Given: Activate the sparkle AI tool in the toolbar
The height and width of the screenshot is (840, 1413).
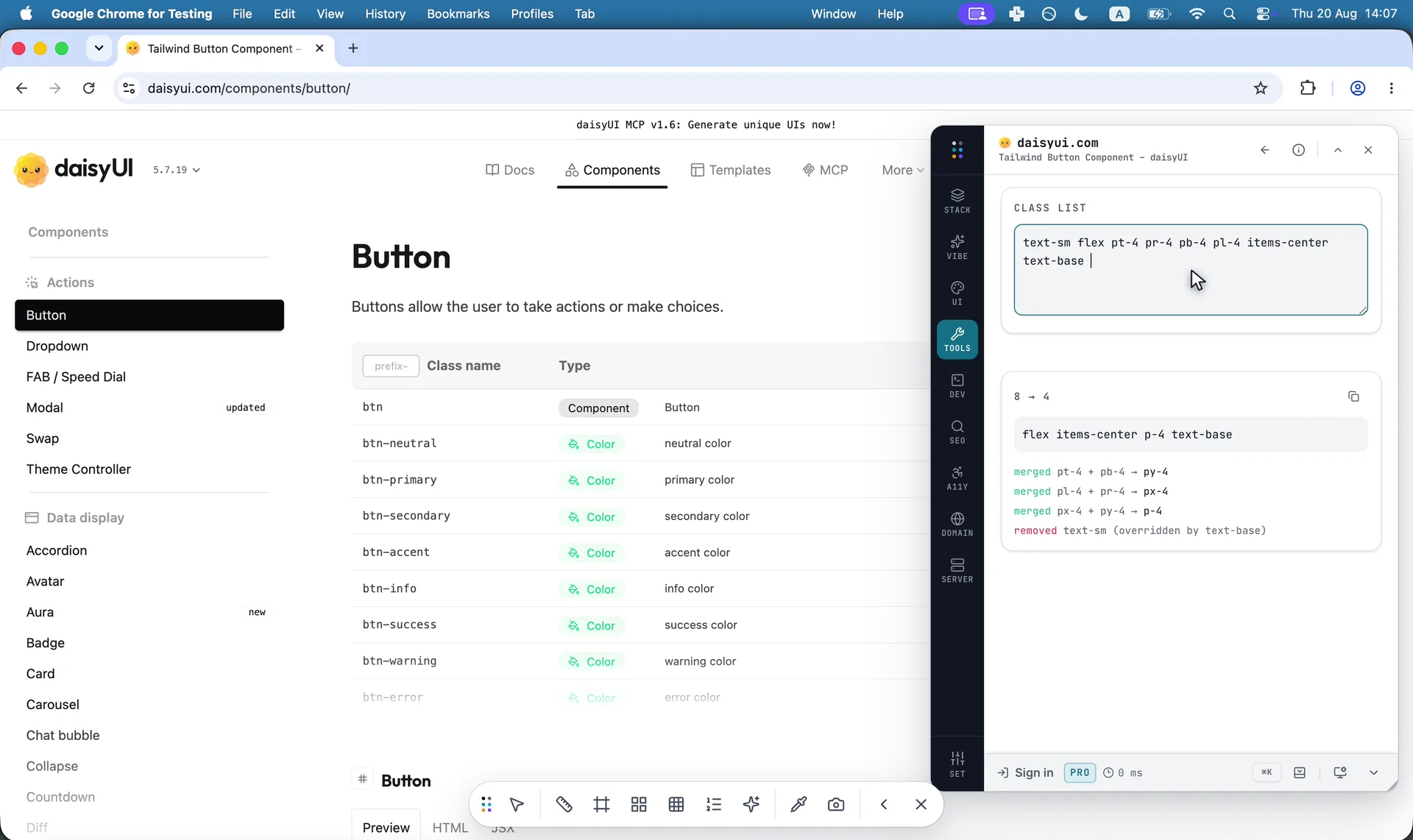Looking at the screenshot, I should (x=751, y=805).
